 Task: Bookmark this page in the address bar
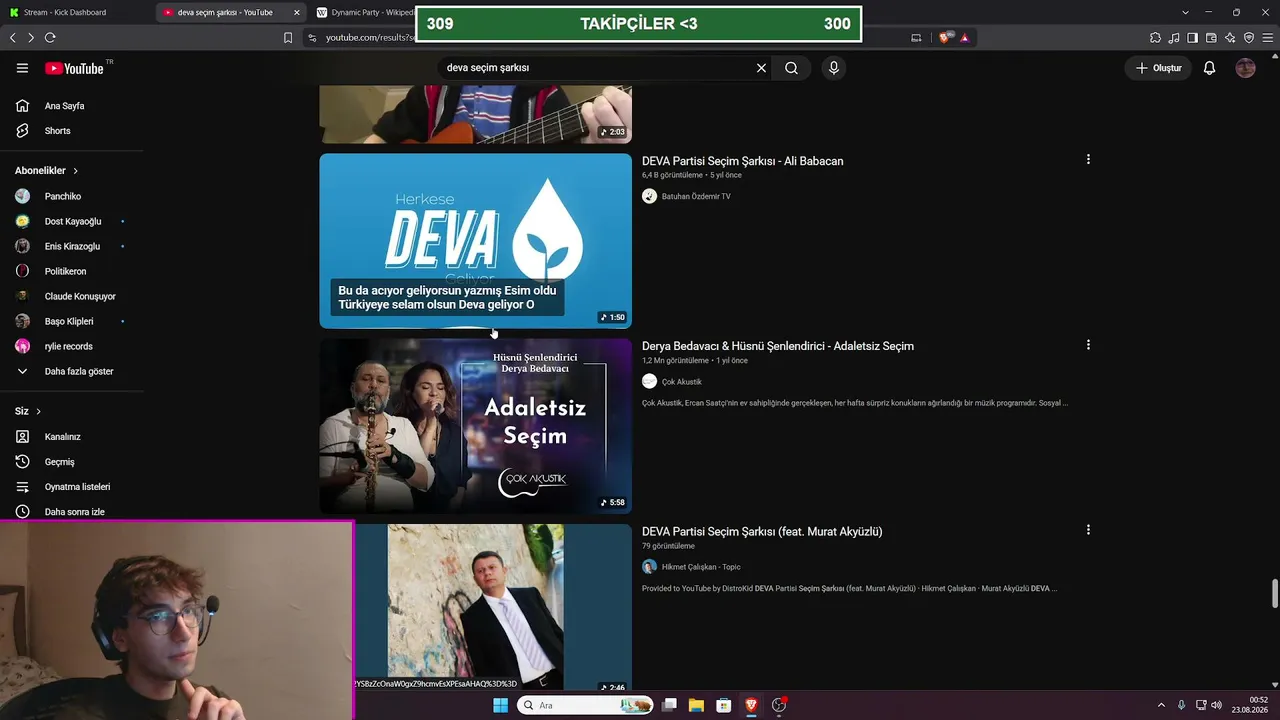(288, 38)
